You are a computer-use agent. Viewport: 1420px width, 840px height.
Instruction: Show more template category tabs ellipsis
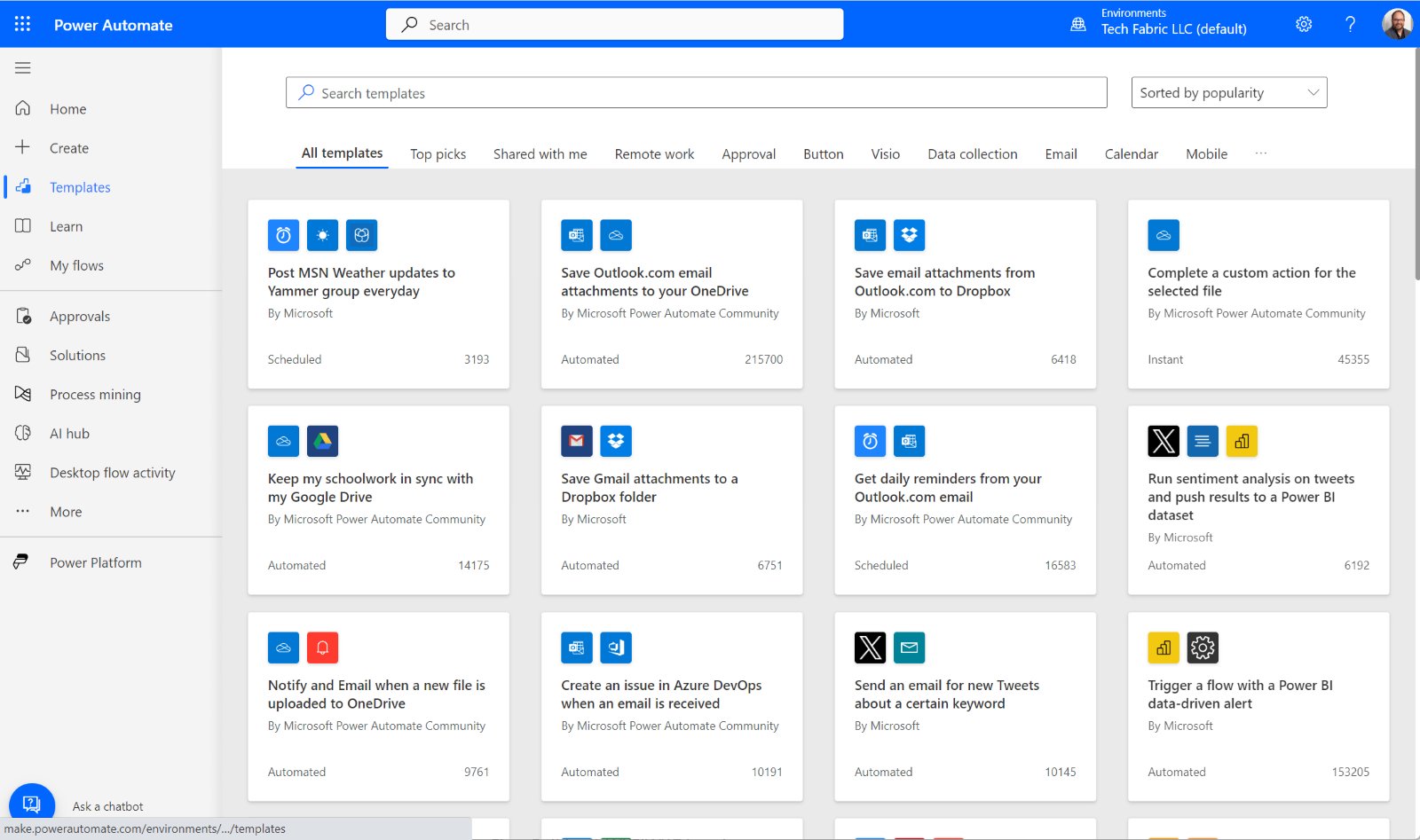click(x=1261, y=153)
